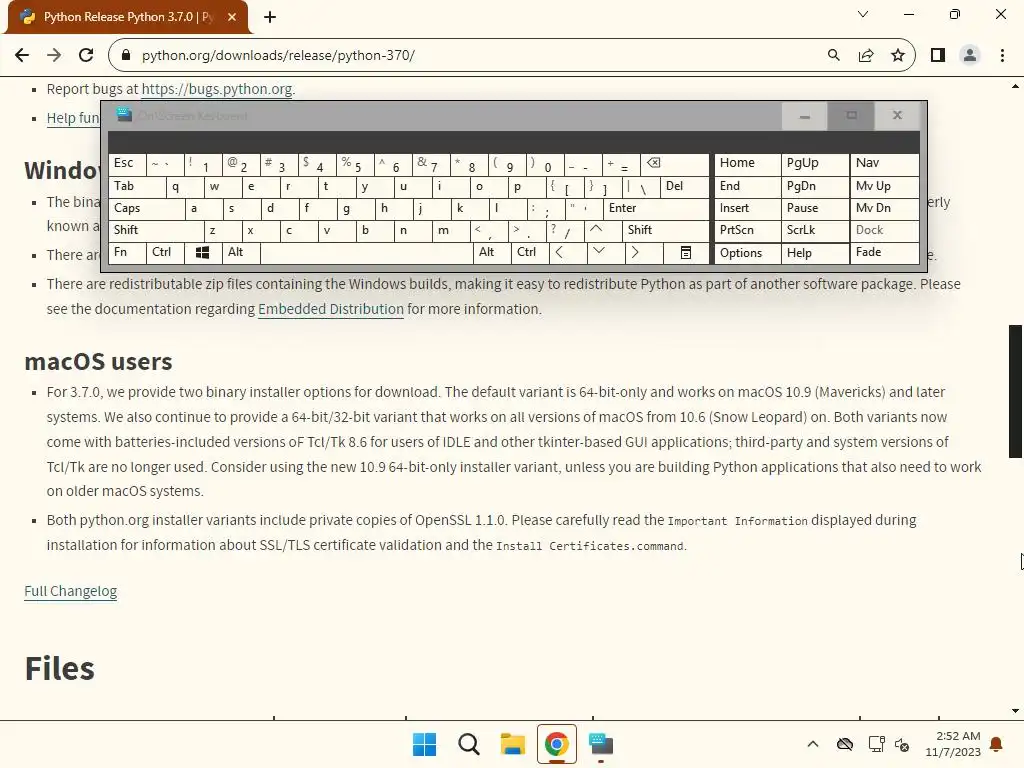The image size is (1024, 768).
Task: Click the backspace key on On-Screen Keyboard
Action: tap(675, 164)
